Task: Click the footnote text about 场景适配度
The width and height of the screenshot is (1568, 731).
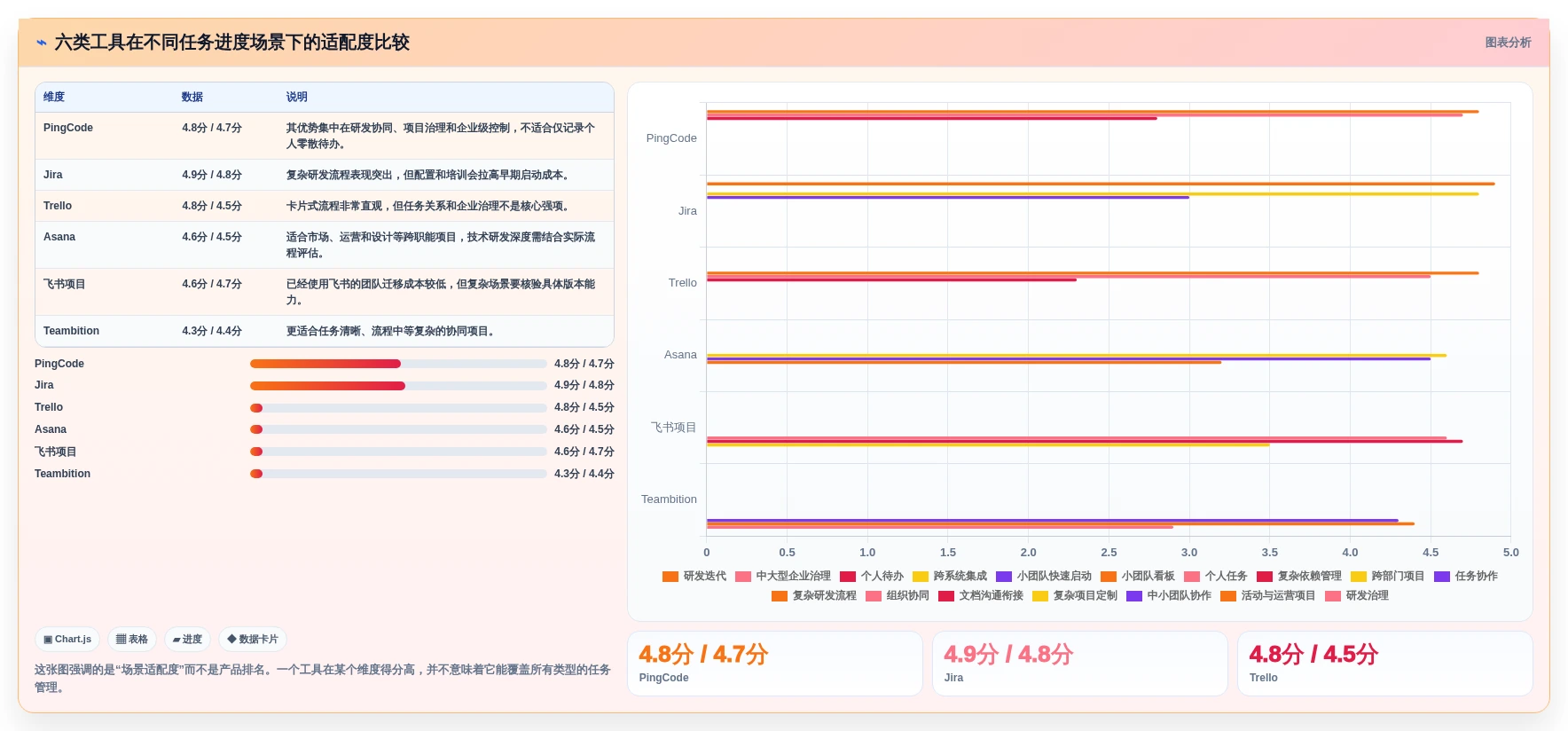Action: point(323,679)
